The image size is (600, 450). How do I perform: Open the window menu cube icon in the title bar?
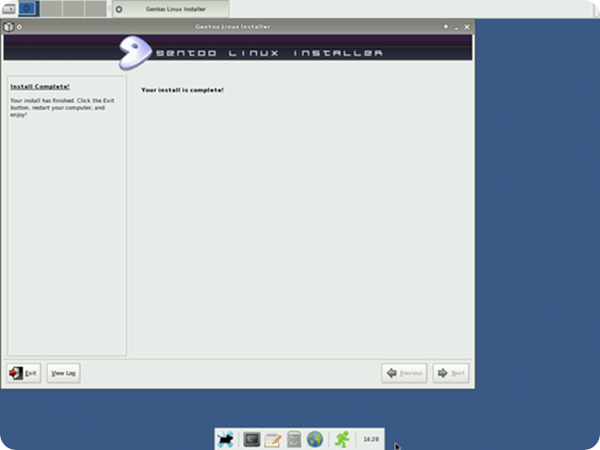pyautogui.click(x=8, y=27)
